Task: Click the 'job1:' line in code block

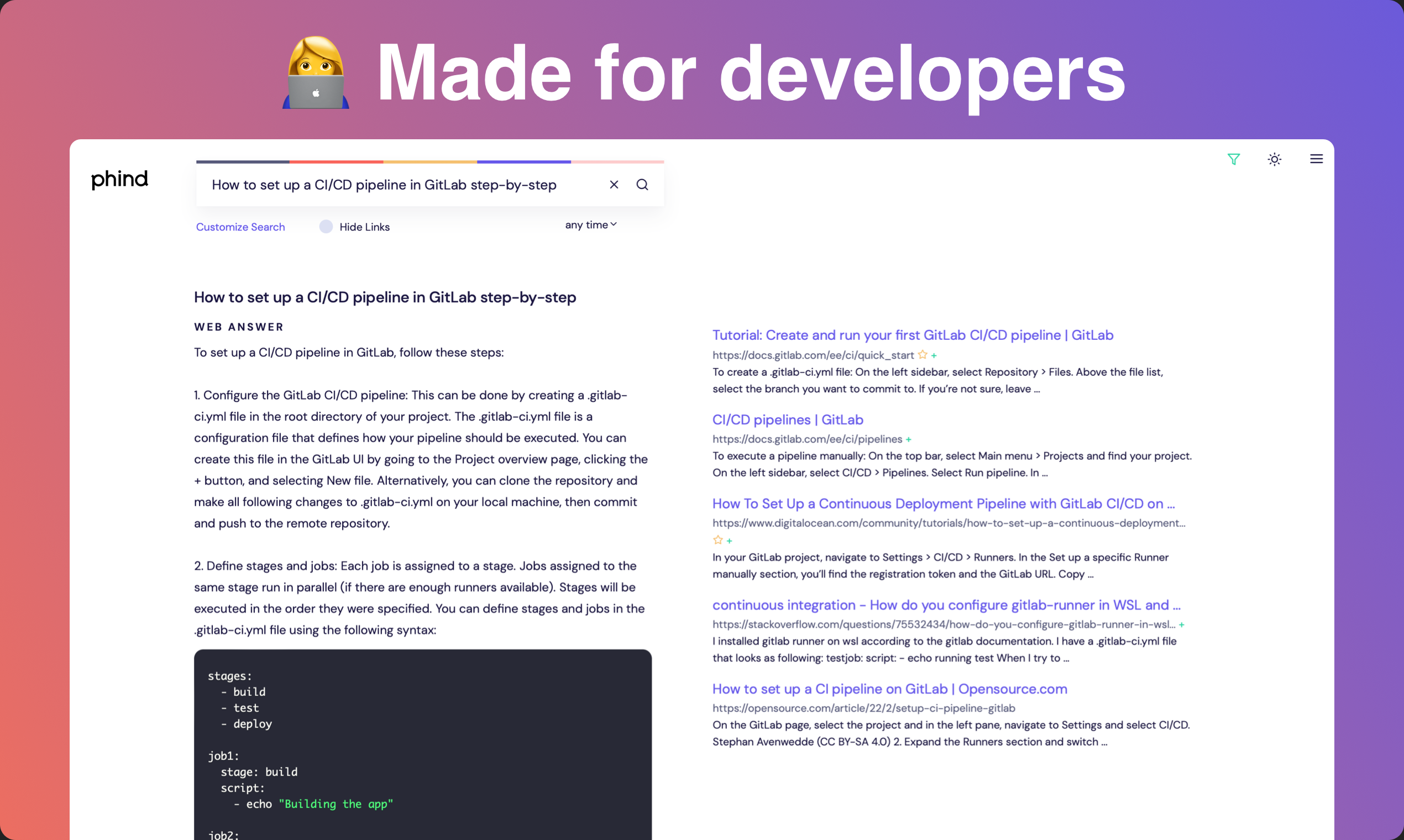Action: pyautogui.click(x=224, y=755)
